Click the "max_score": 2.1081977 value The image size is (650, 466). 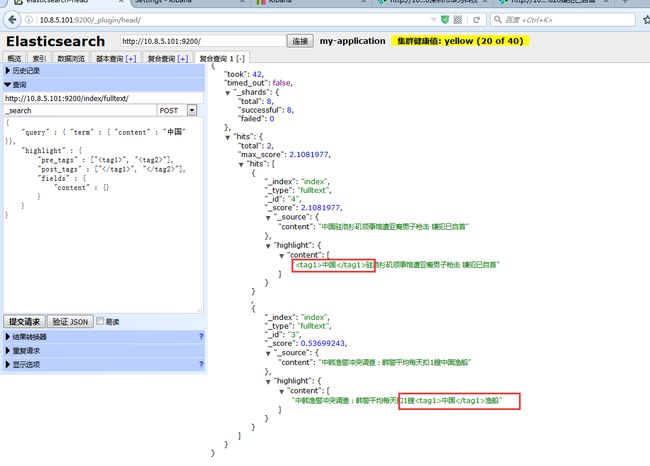[309, 154]
